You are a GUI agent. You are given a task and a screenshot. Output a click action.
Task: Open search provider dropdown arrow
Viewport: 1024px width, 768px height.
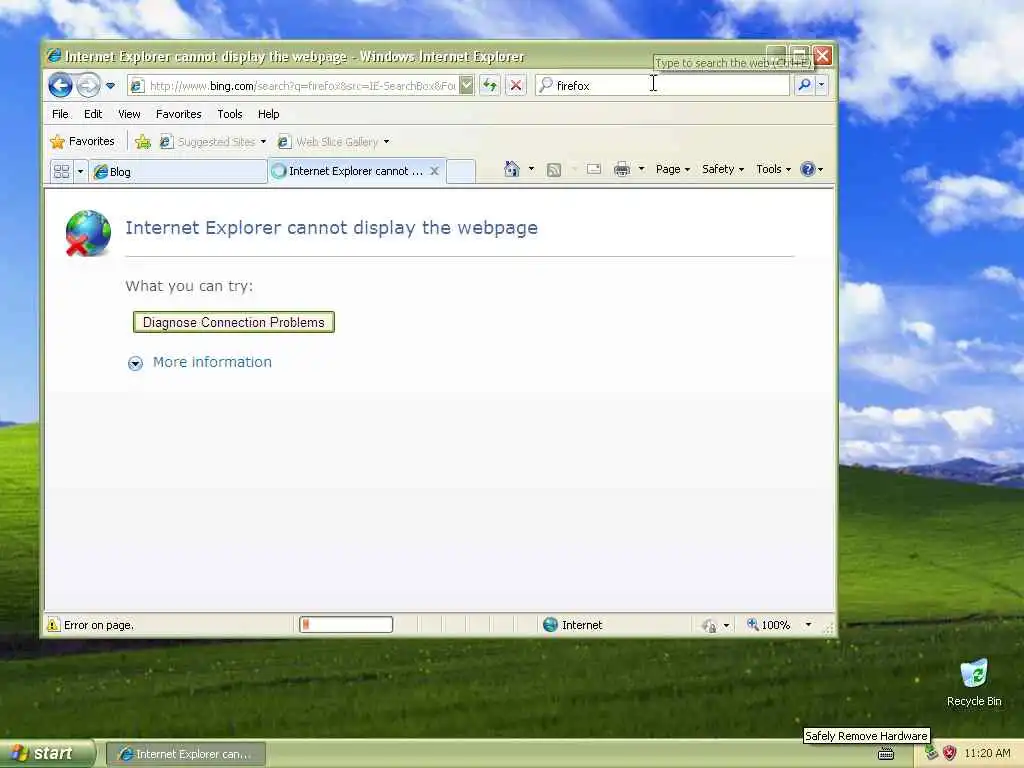point(822,85)
